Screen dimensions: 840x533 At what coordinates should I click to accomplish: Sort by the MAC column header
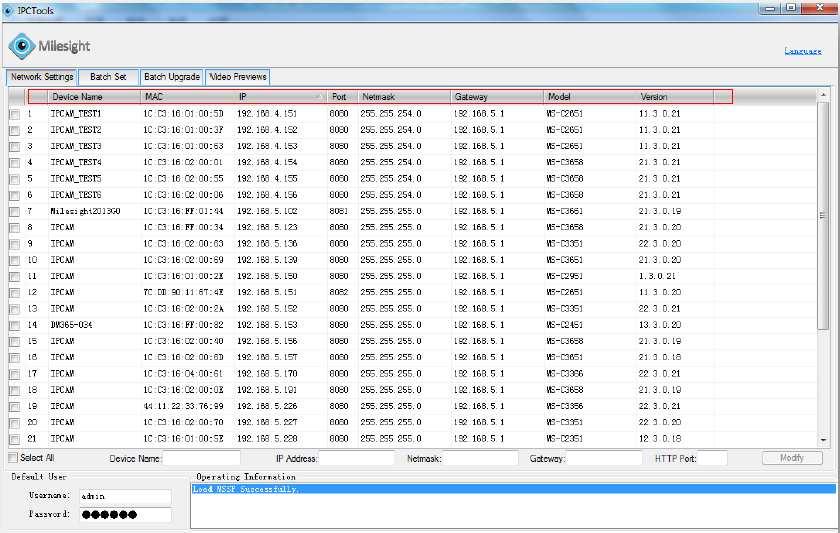pos(188,97)
